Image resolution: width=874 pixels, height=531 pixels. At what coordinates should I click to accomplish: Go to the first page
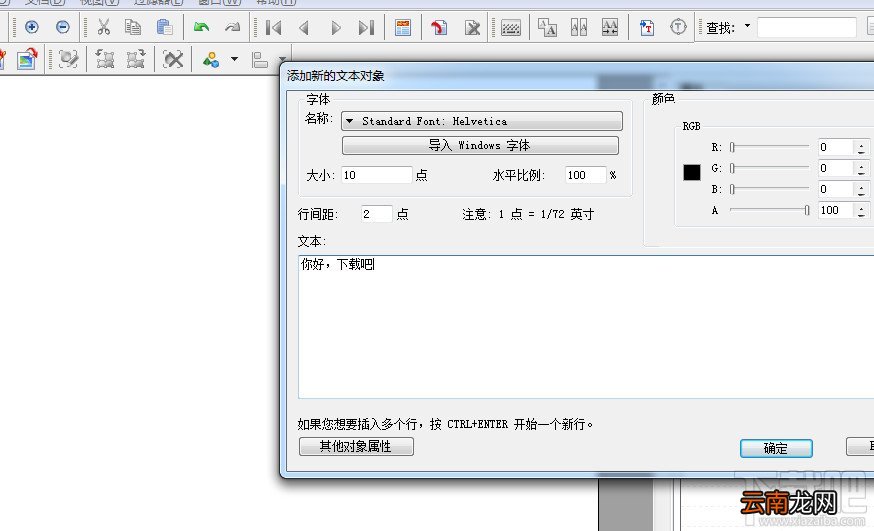coord(273,27)
